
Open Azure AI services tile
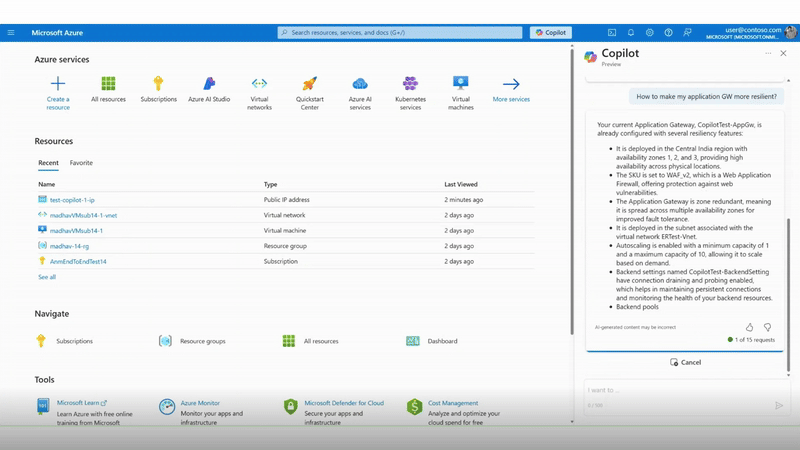click(x=360, y=93)
